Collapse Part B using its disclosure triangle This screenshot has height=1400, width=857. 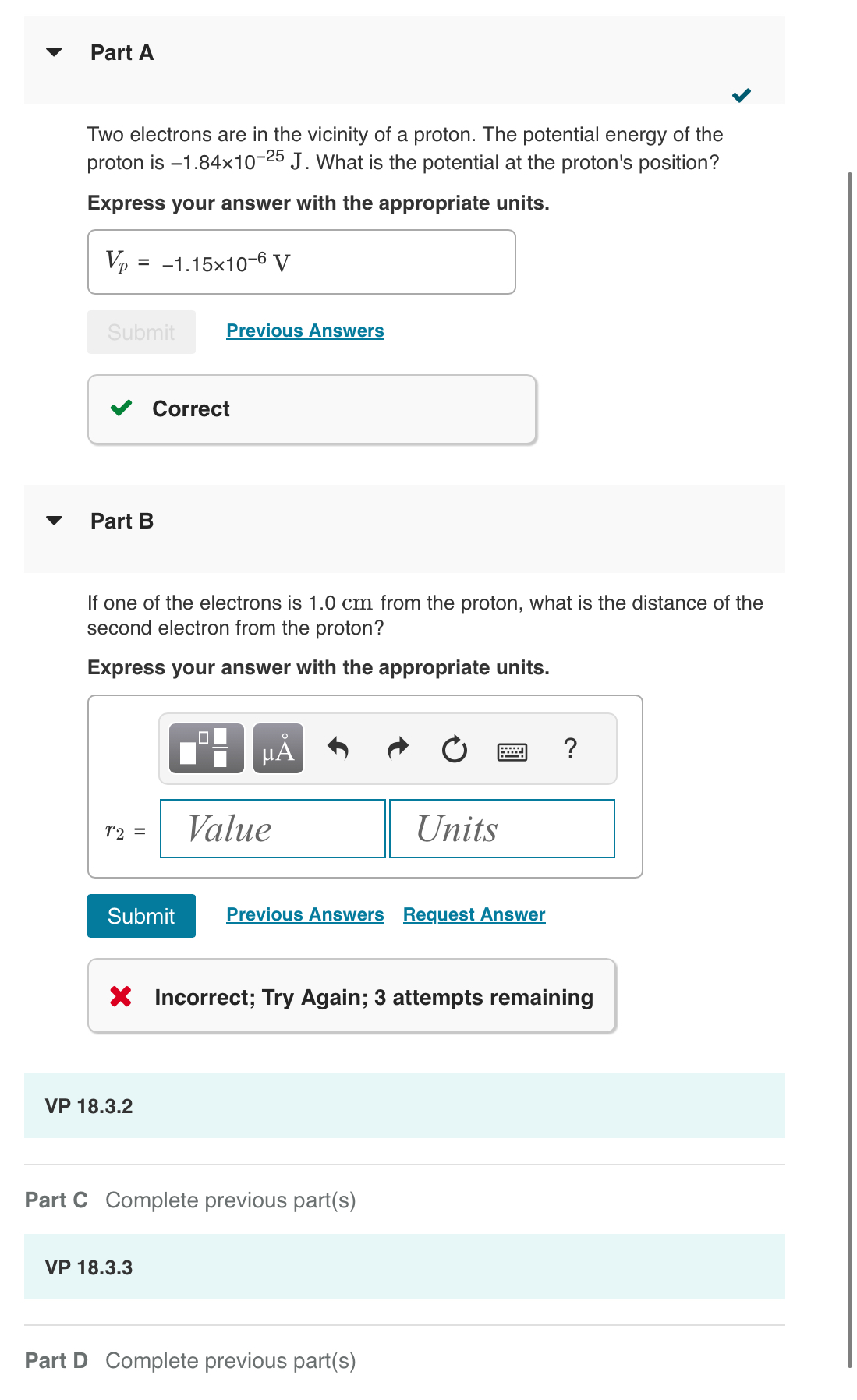pos(53,521)
